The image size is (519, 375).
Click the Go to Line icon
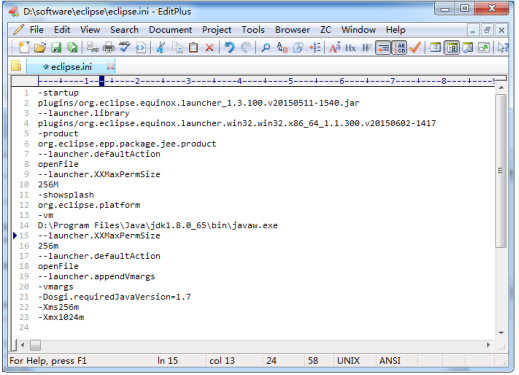point(314,48)
